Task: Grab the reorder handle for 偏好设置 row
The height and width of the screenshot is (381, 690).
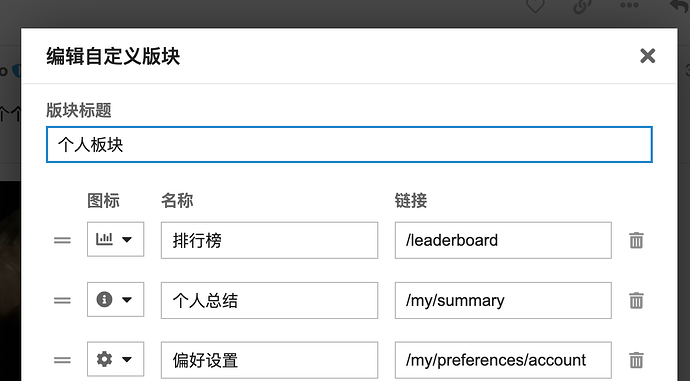Action: coord(62,360)
